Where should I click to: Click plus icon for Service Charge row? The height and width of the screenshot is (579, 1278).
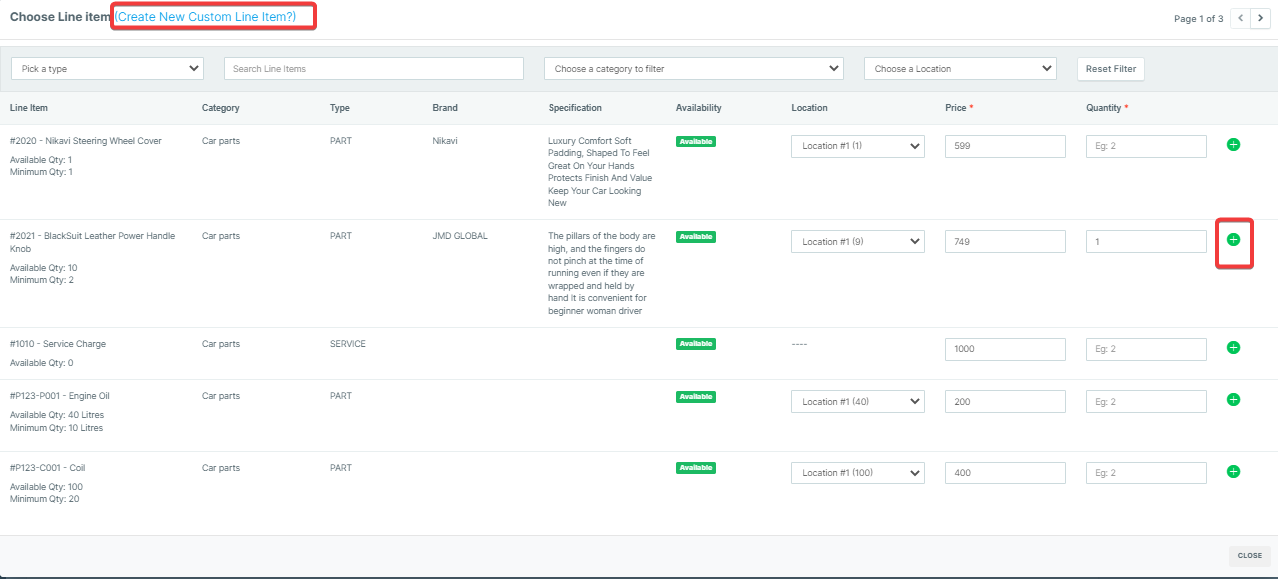click(1233, 348)
